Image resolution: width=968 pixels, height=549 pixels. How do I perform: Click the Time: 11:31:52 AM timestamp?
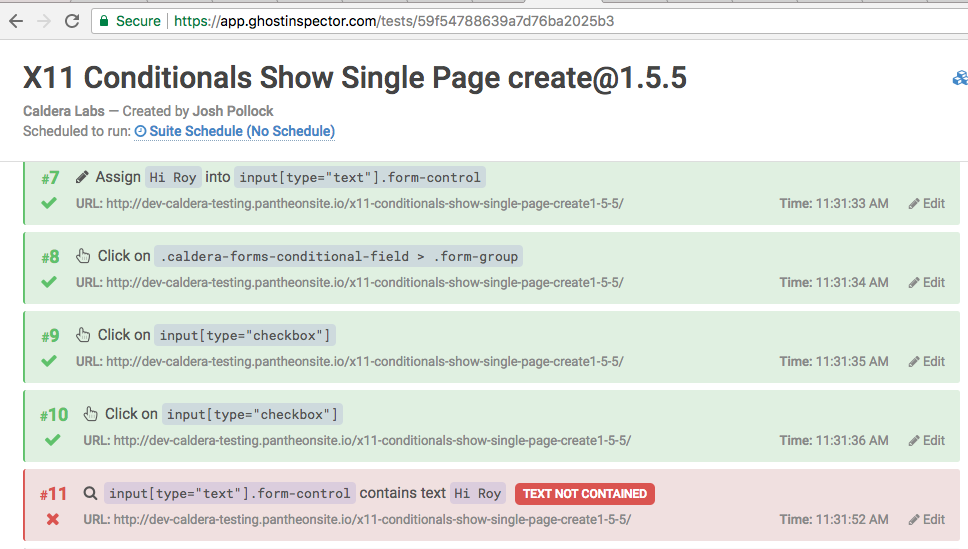(x=834, y=519)
